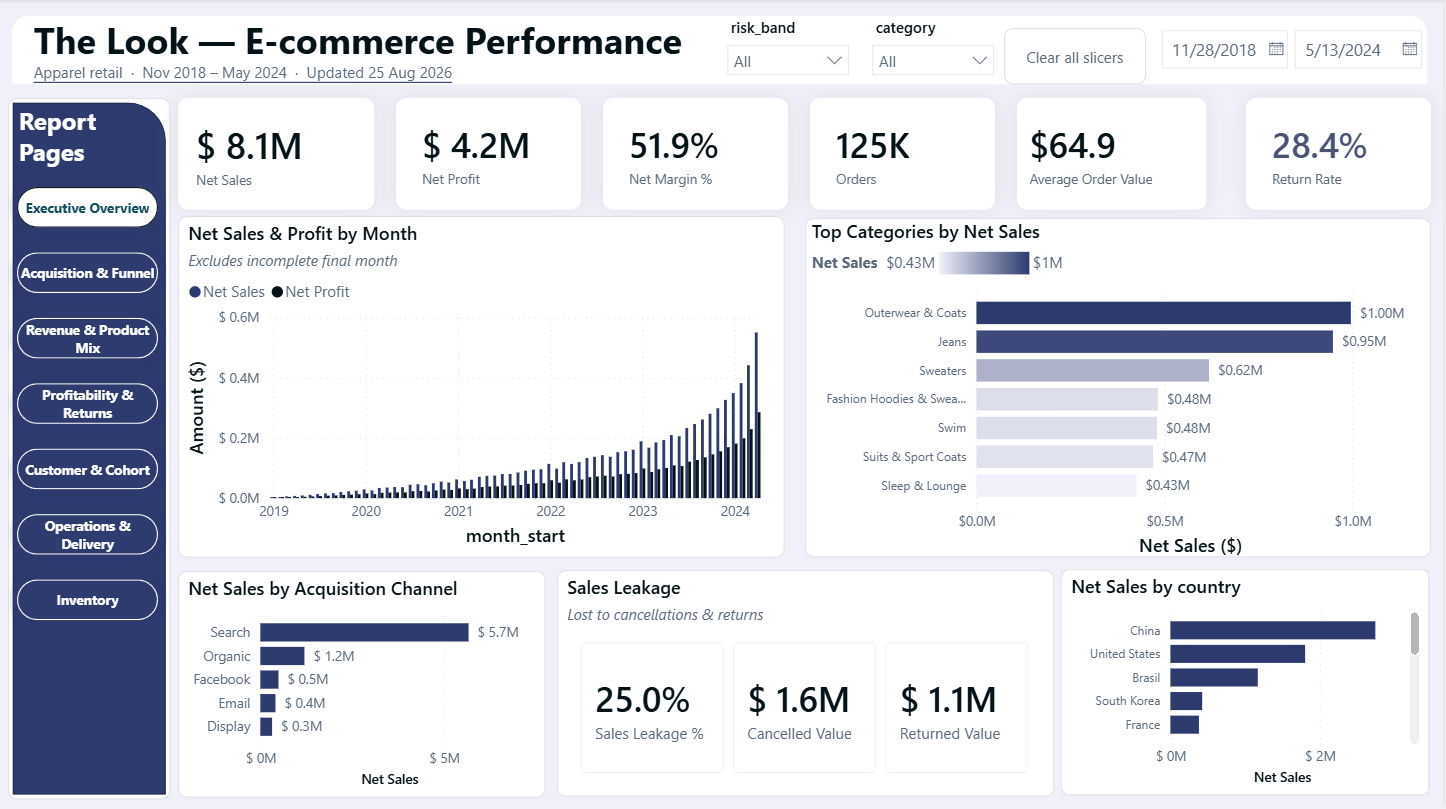Select the Search bar in Acquisition Channel chart
Viewport: 1446px width, 809px height.
(364, 632)
